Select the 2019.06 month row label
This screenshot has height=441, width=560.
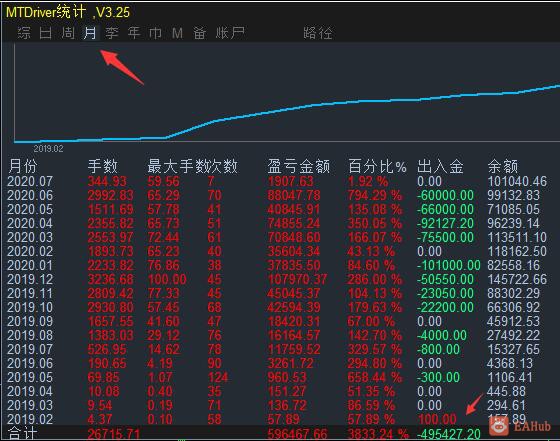coord(30,364)
